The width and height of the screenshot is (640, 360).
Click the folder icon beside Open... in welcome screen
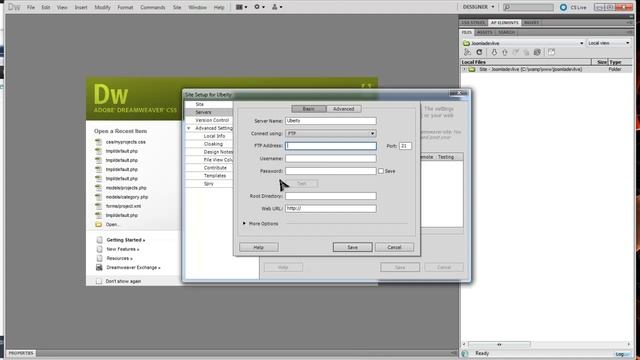coord(98,224)
